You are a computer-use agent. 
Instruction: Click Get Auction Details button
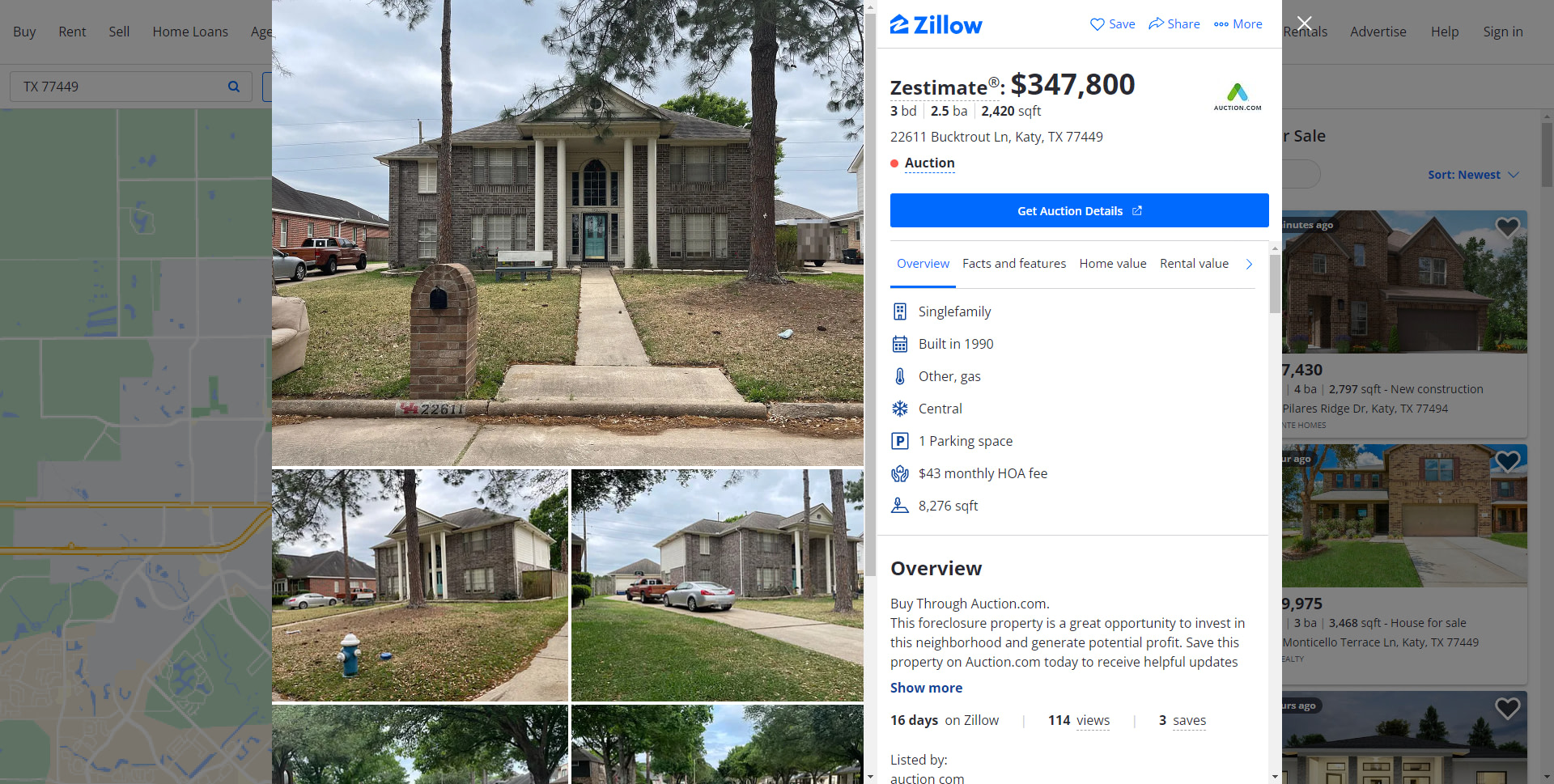[x=1079, y=210]
